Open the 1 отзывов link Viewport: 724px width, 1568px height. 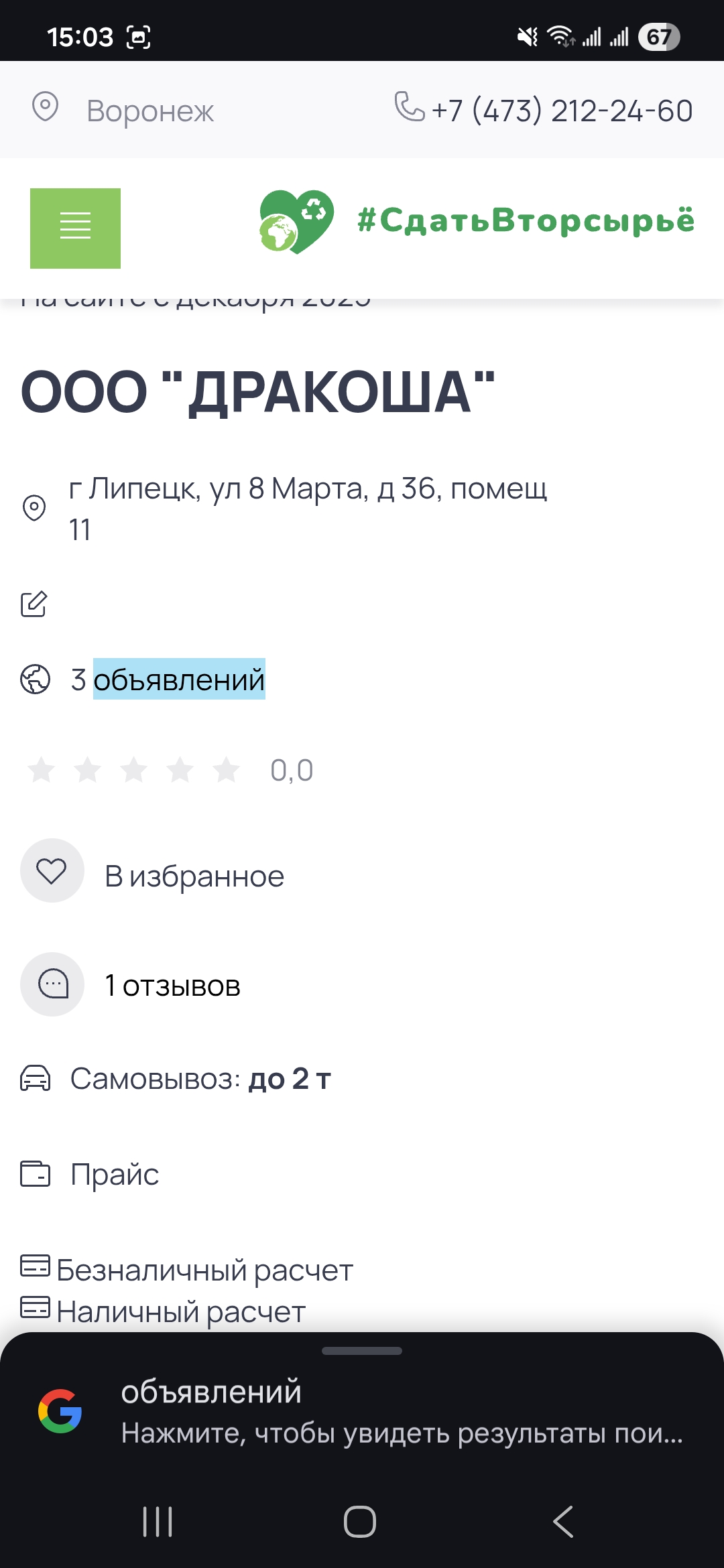tap(173, 986)
